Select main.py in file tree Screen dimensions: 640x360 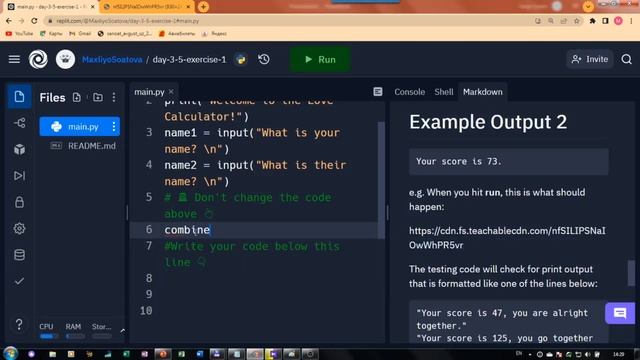pyautogui.click(x=80, y=127)
